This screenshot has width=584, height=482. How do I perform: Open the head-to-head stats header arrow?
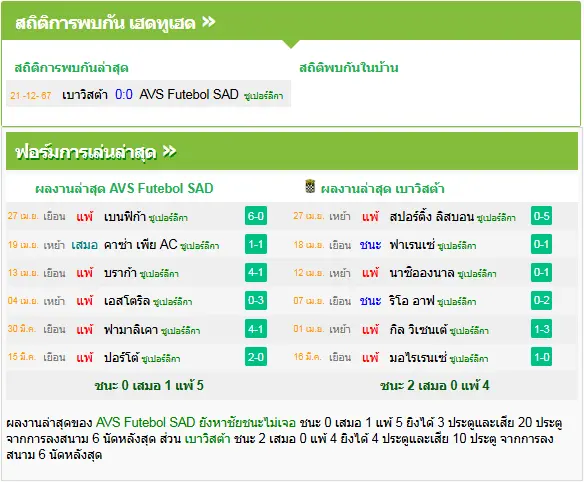(x=209, y=22)
